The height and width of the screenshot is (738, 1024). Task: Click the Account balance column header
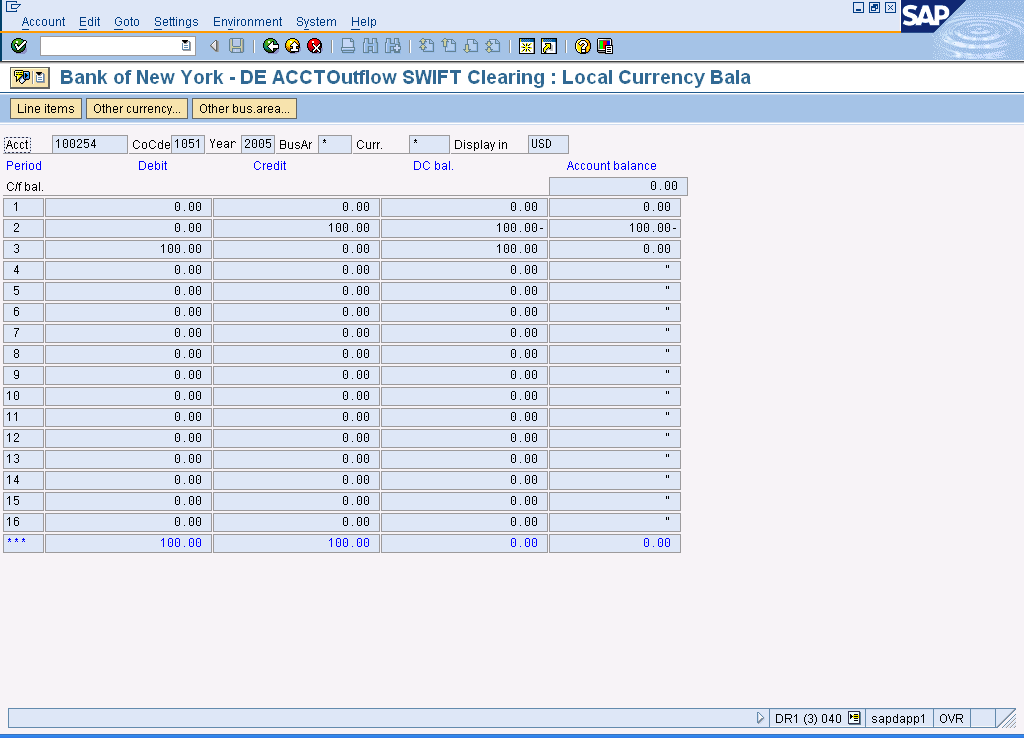pyautogui.click(x=611, y=166)
